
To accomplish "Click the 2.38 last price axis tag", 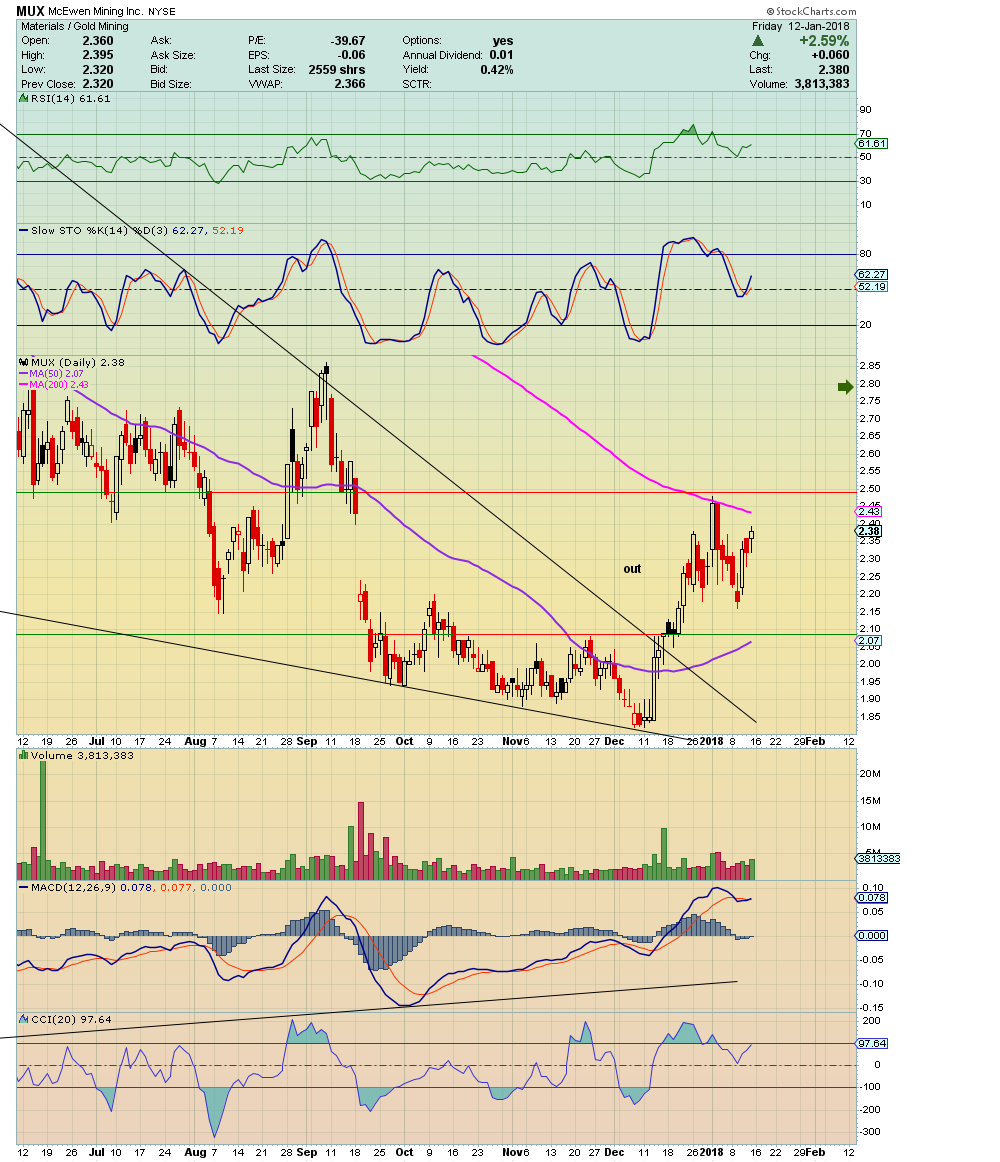I will [x=869, y=531].
